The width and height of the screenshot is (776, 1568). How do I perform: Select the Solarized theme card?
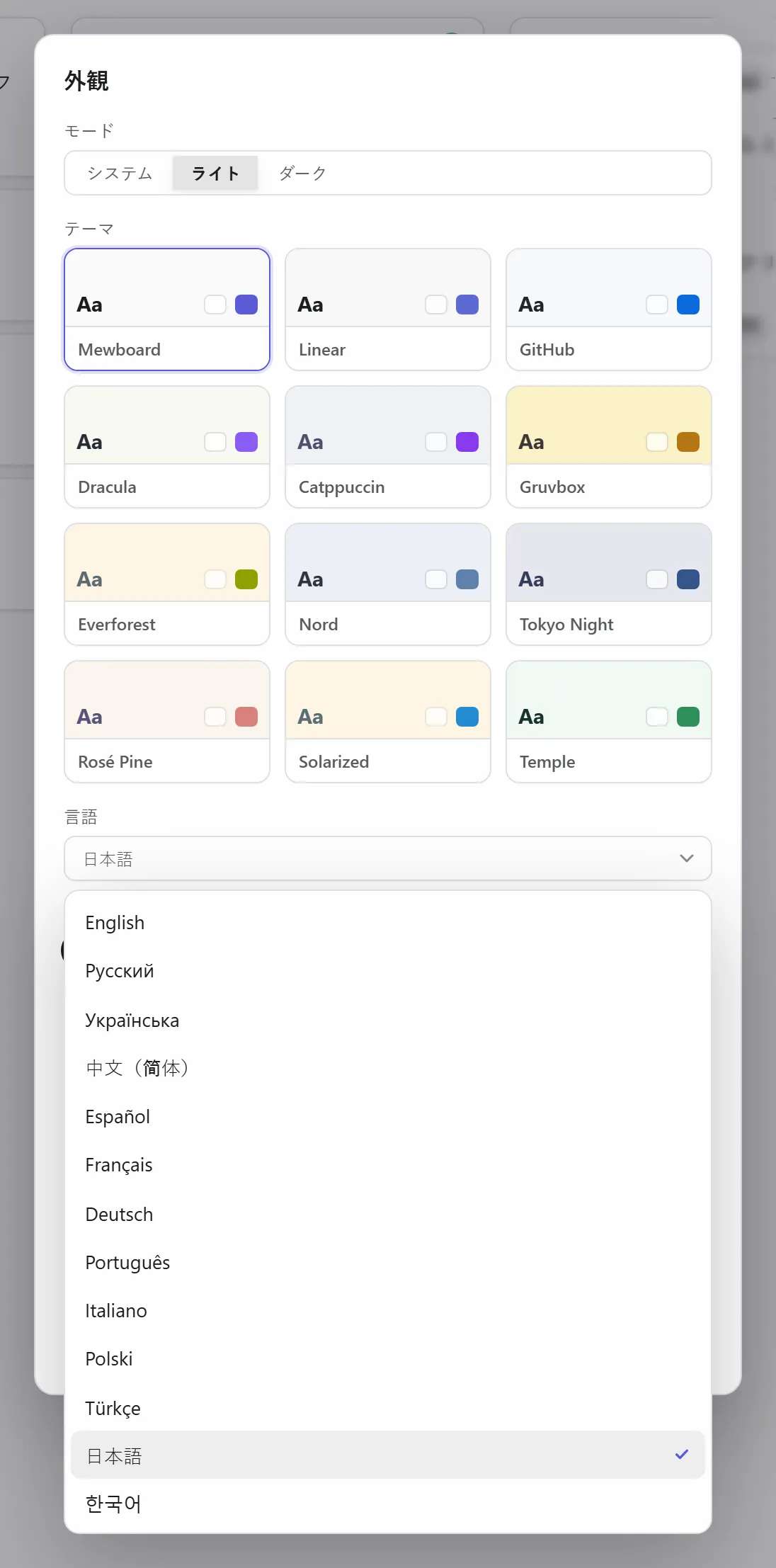[x=388, y=722]
